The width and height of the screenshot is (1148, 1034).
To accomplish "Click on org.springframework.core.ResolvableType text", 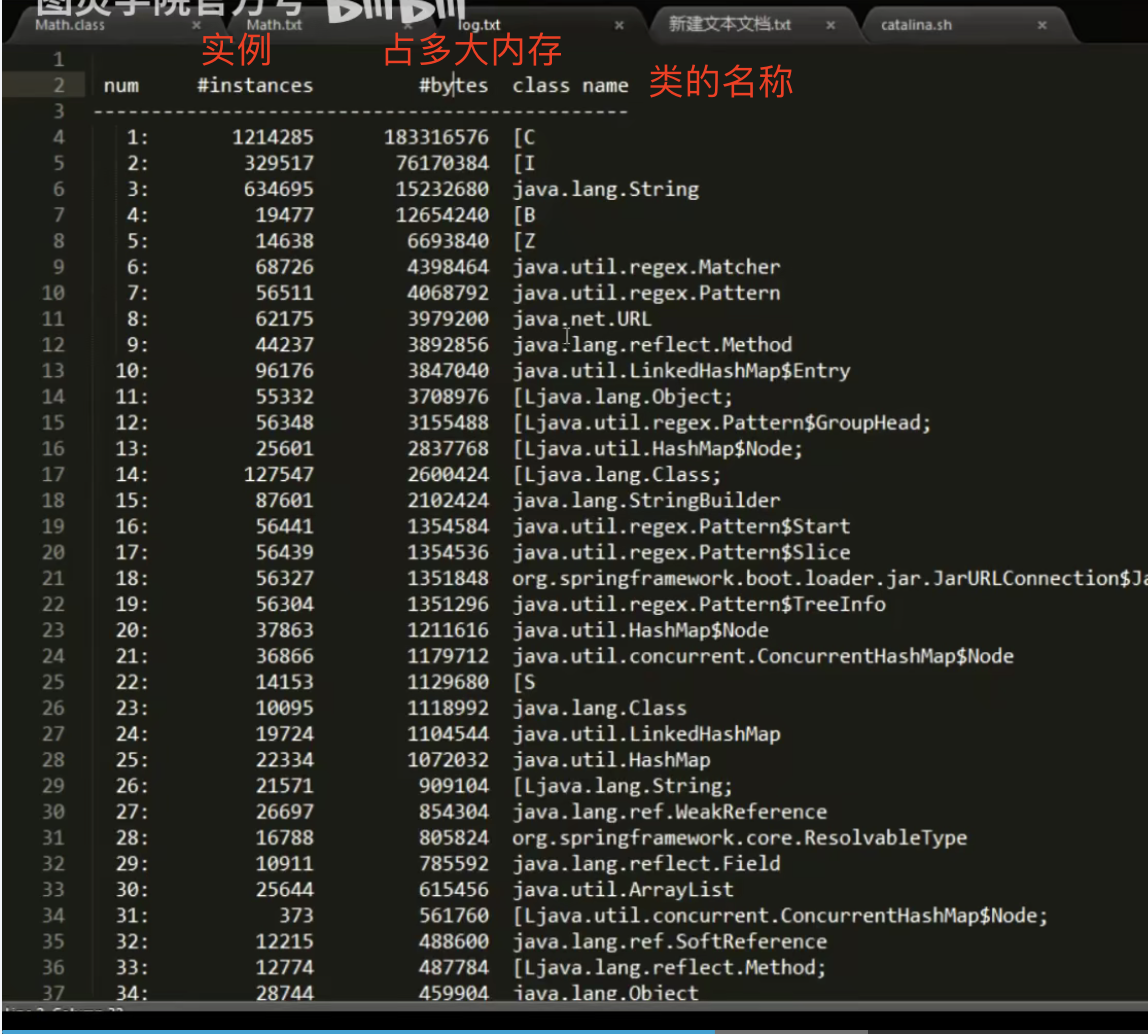I will [739, 838].
